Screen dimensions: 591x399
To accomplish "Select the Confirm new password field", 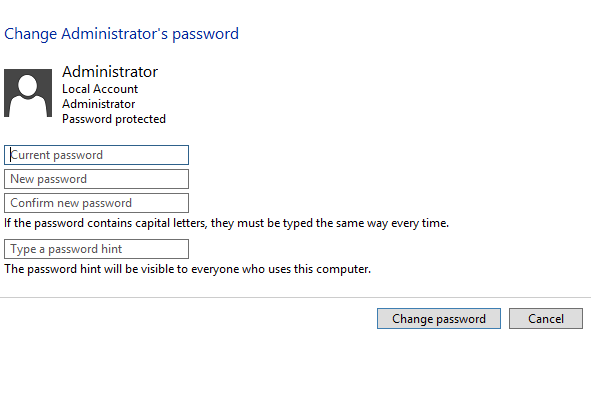I will coord(96,203).
